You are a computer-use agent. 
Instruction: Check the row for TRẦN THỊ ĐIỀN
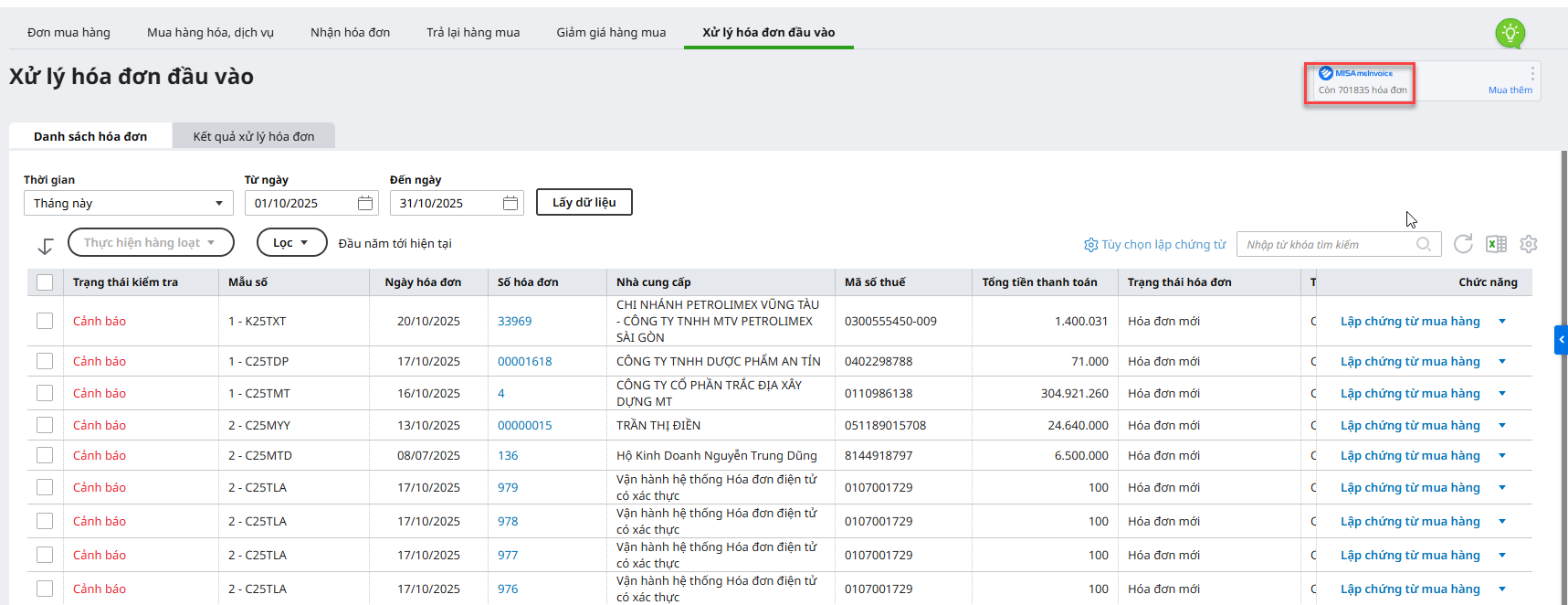pos(45,425)
